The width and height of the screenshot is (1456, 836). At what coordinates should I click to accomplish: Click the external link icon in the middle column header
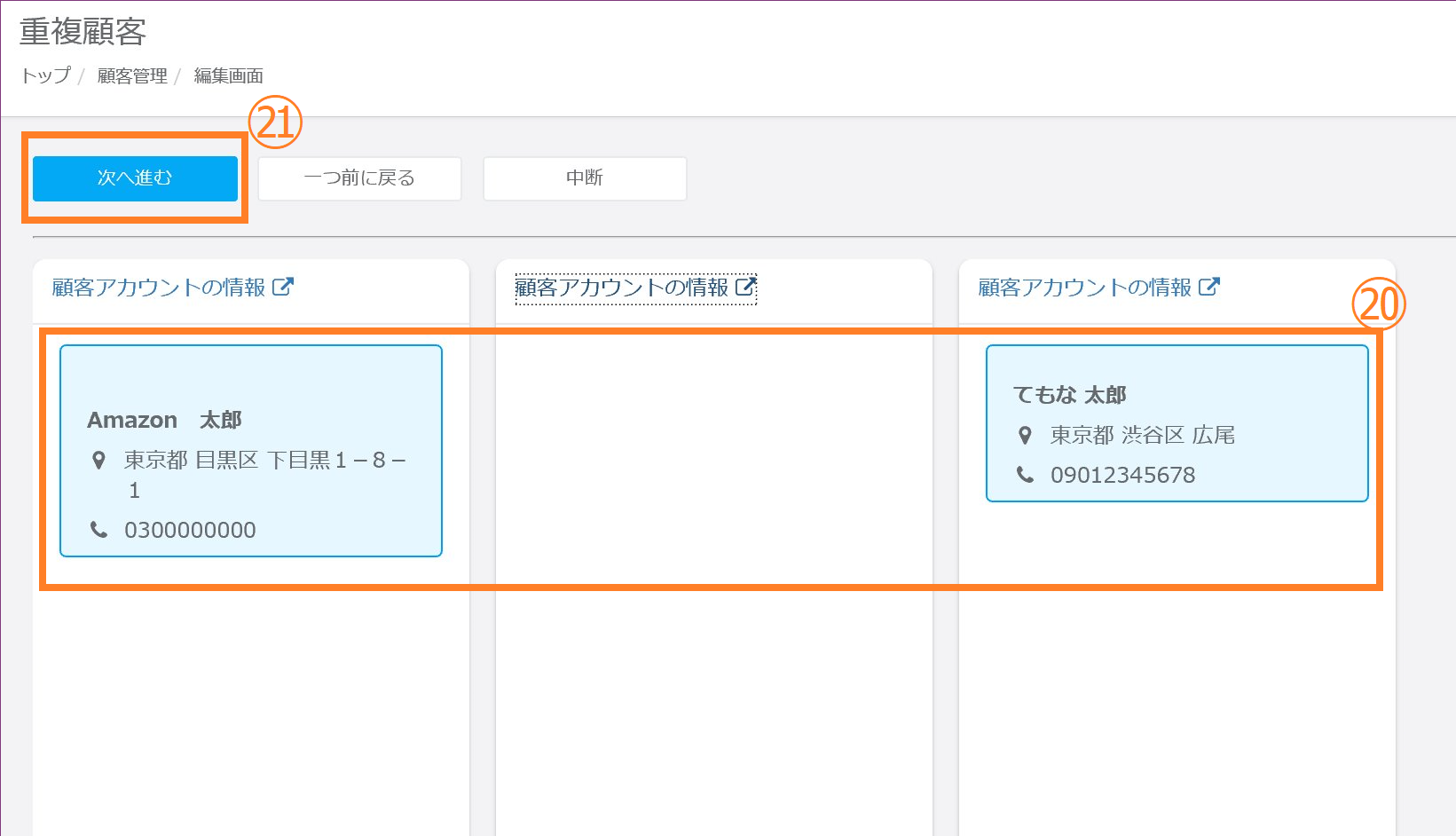746,287
